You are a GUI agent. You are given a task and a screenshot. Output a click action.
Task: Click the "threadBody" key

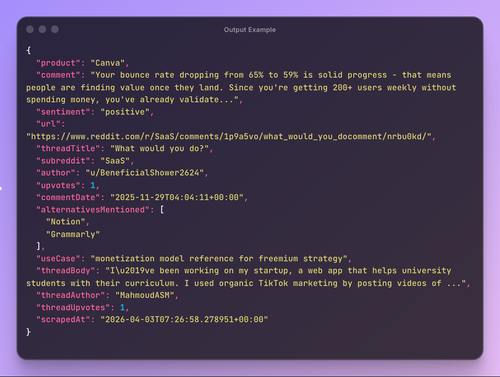click(x=66, y=271)
